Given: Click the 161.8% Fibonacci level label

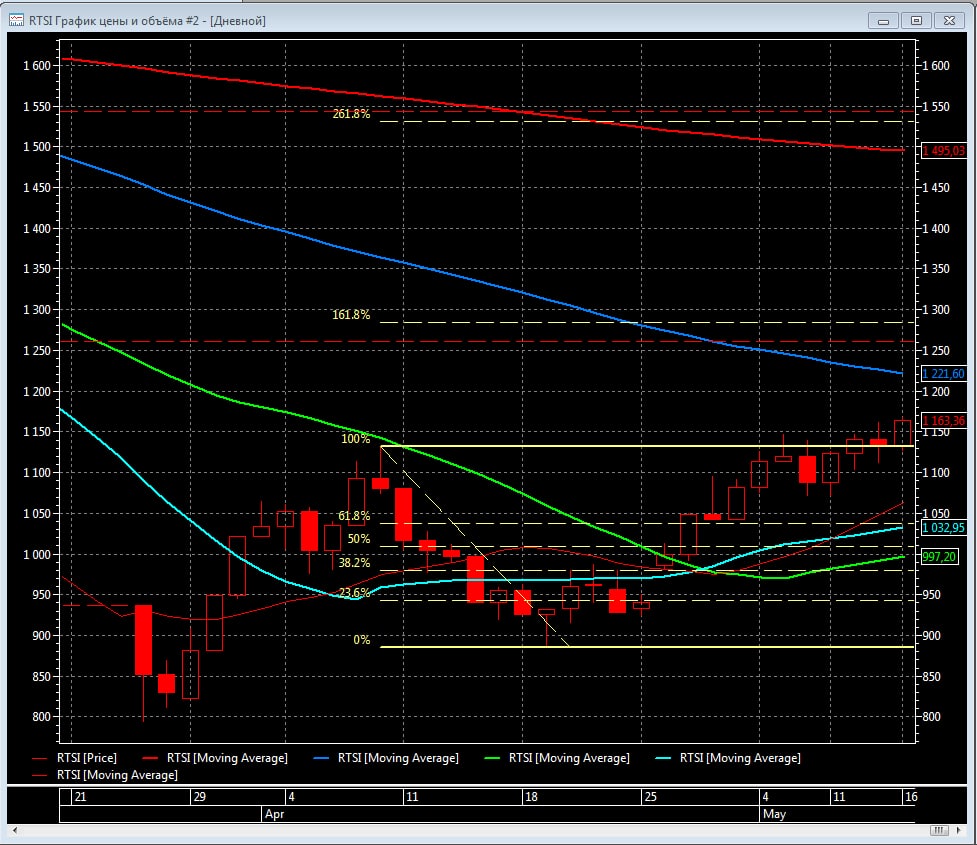Looking at the screenshot, I should 351,315.
